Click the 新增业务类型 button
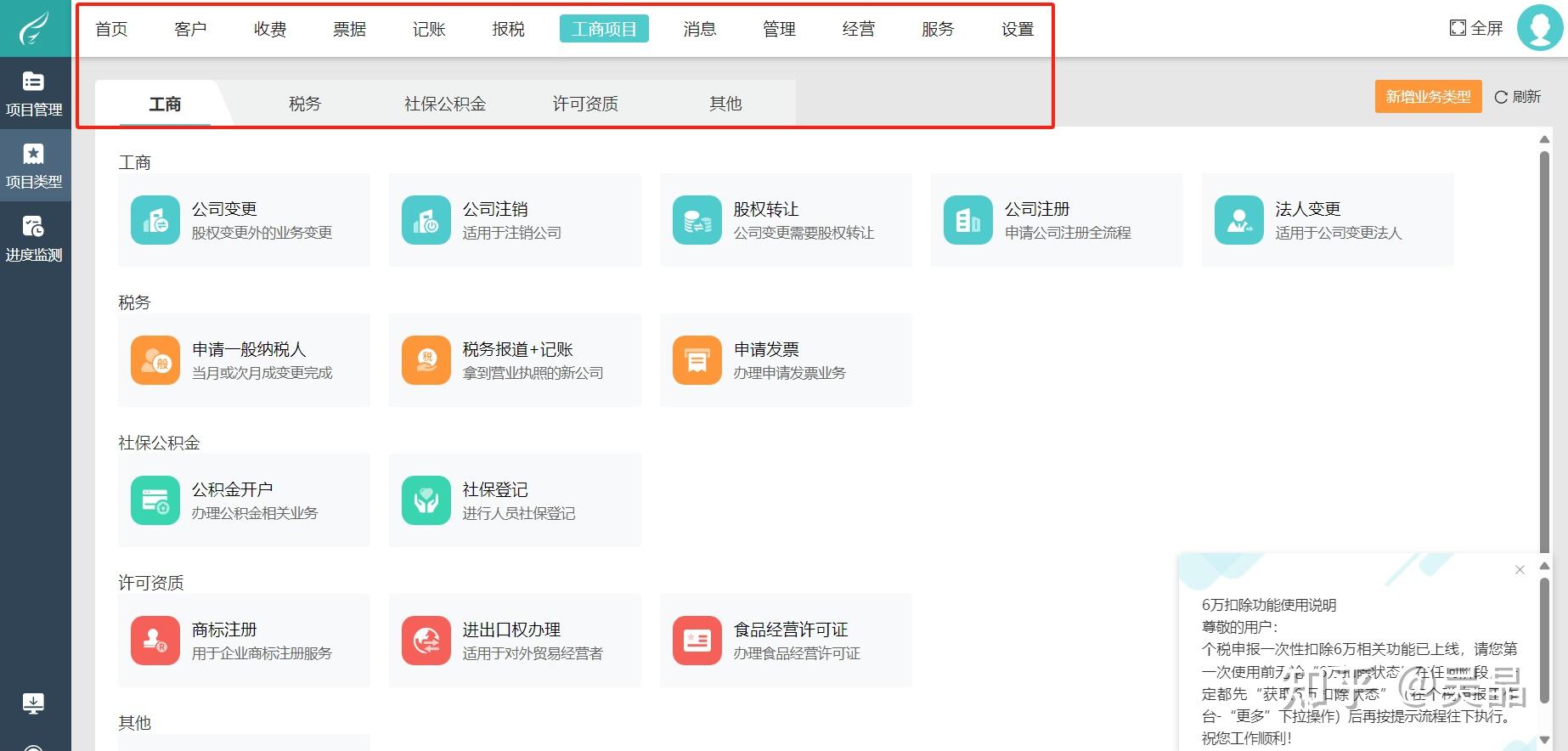Screen dimensions: 1568x751 coord(1428,97)
